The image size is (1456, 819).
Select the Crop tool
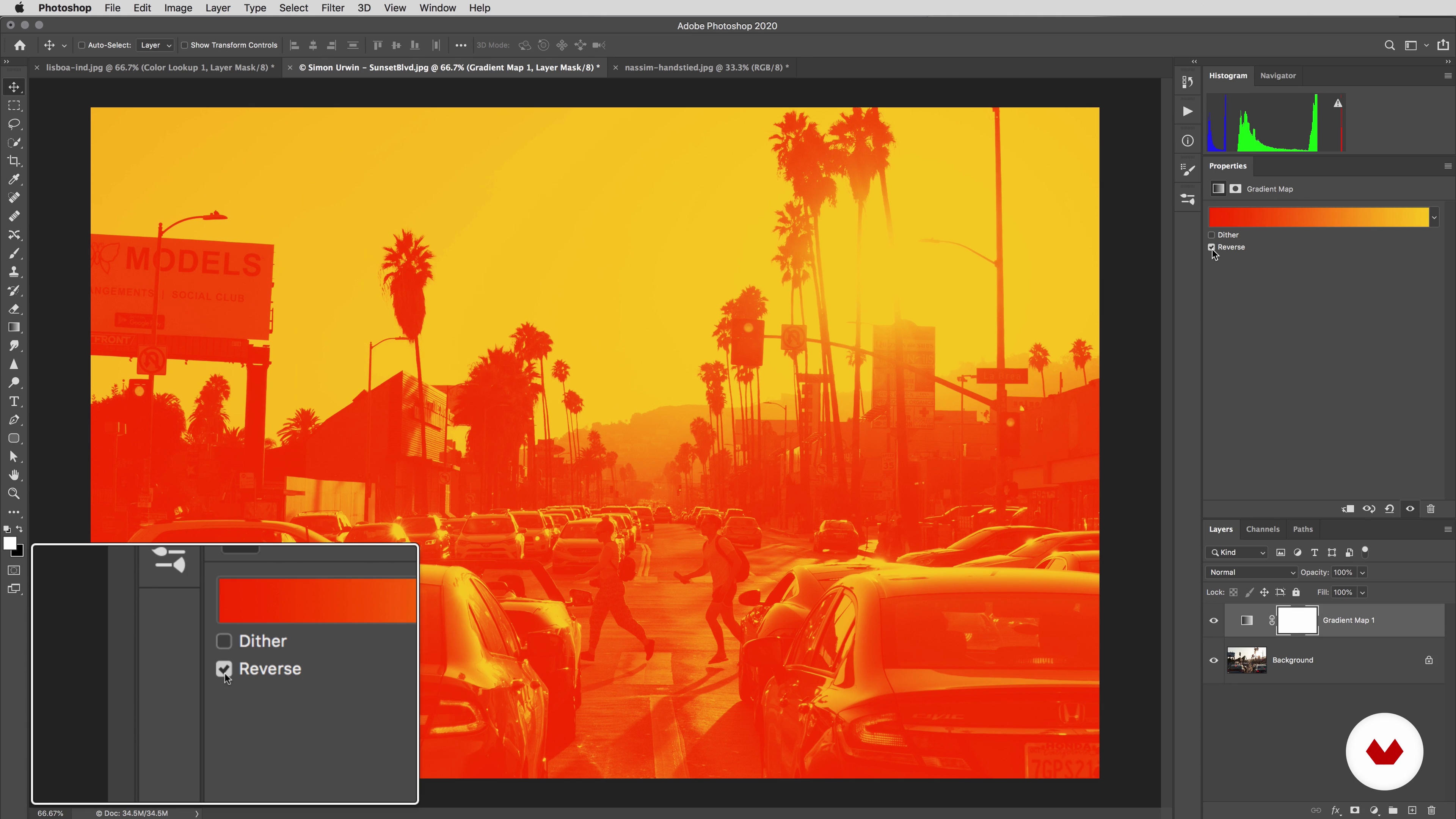pyautogui.click(x=14, y=161)
